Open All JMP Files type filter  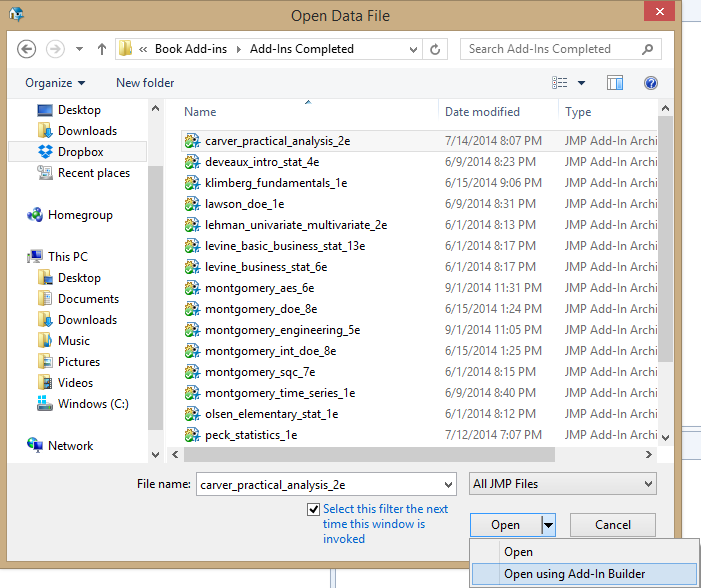pyautogui.click(x=562, y=484)
